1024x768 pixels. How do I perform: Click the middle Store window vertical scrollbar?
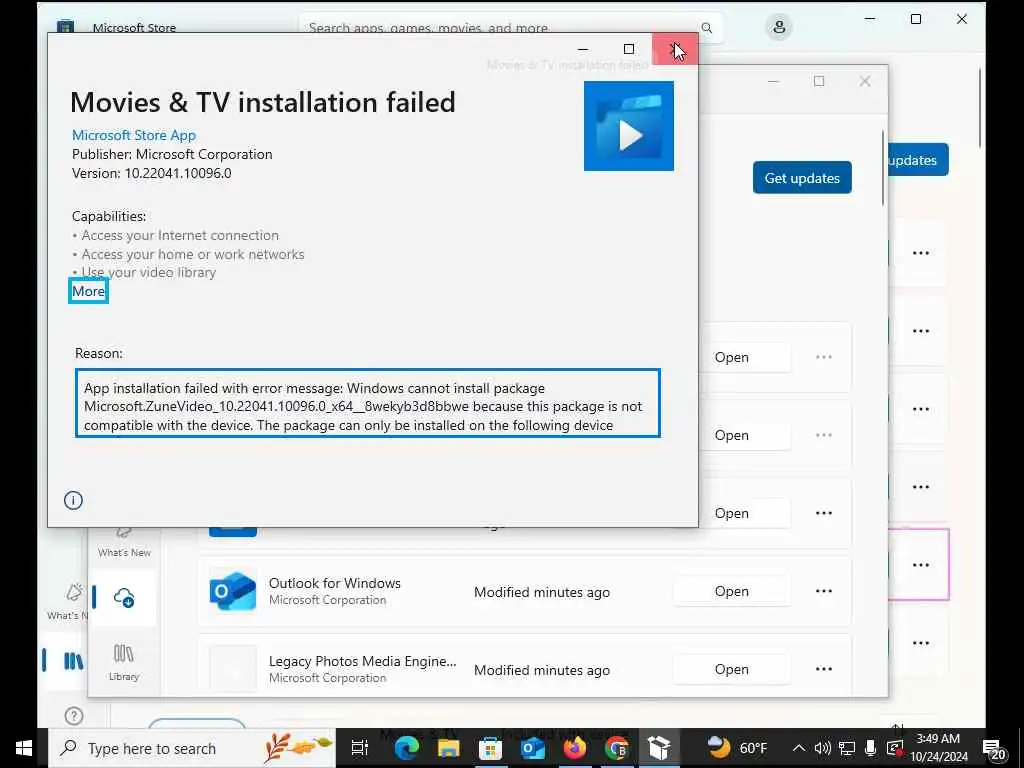[x=883, y=168]
